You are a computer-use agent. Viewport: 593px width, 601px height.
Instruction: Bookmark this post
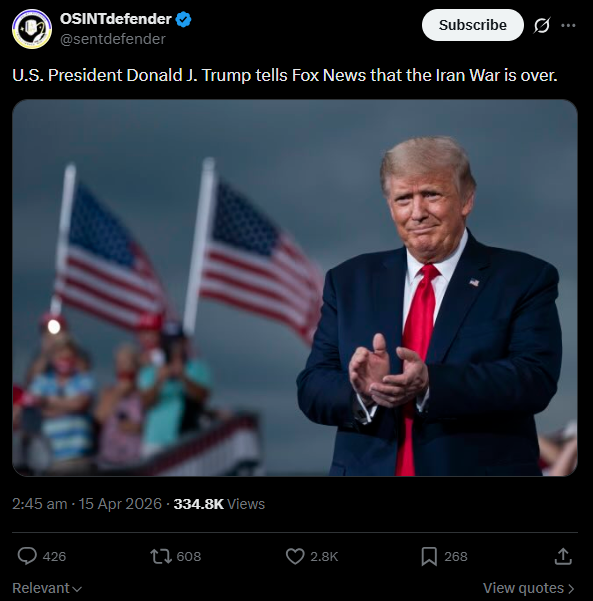point(429,557)
